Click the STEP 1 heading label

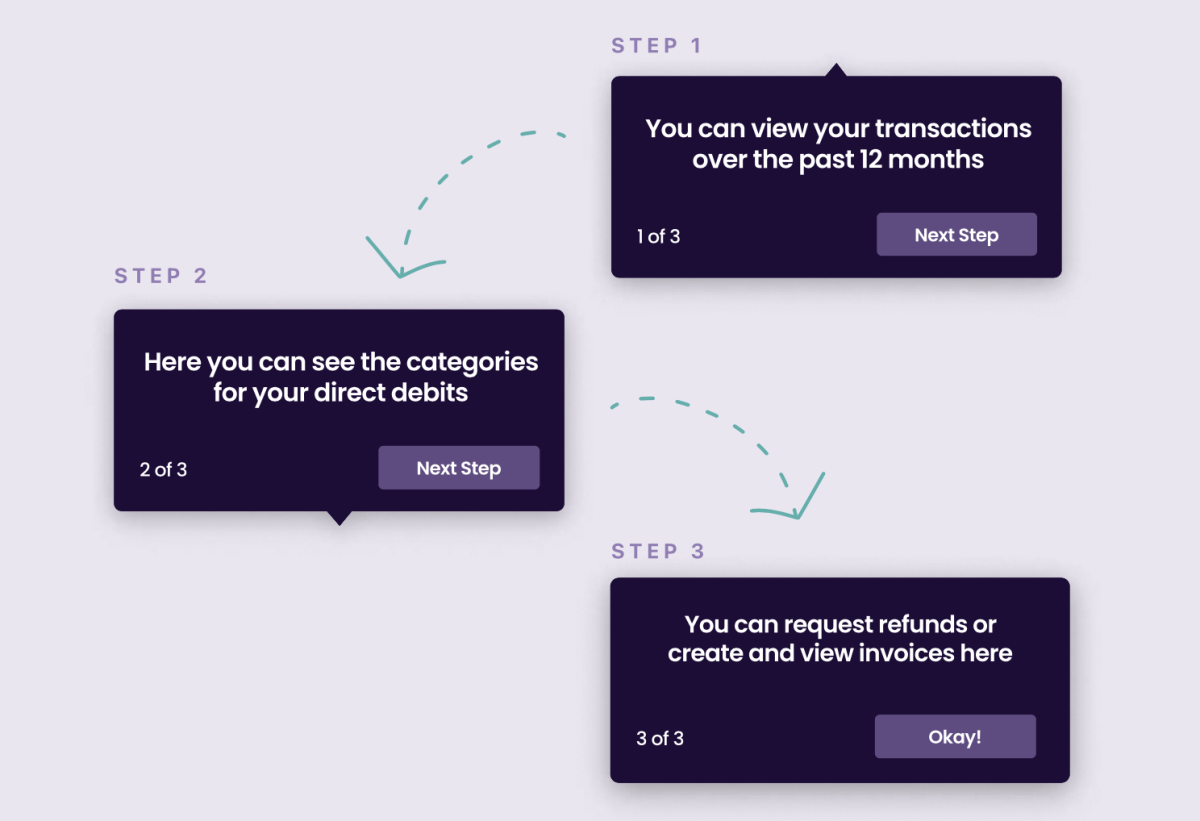point(657,46)
